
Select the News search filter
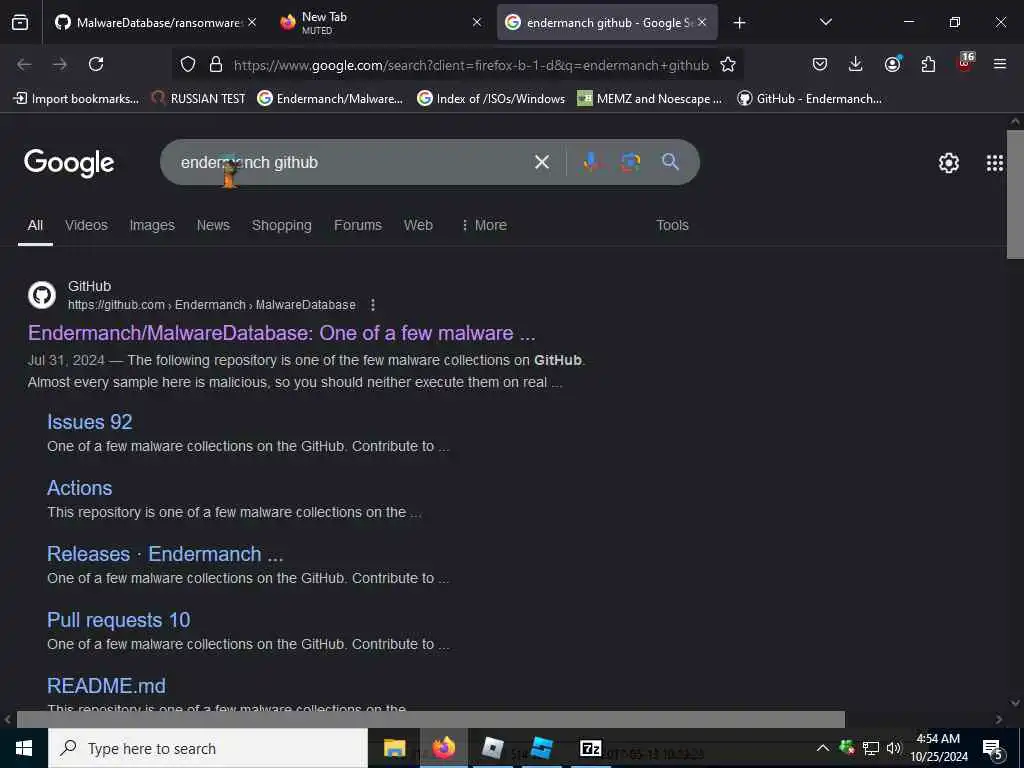click(213, 225)
